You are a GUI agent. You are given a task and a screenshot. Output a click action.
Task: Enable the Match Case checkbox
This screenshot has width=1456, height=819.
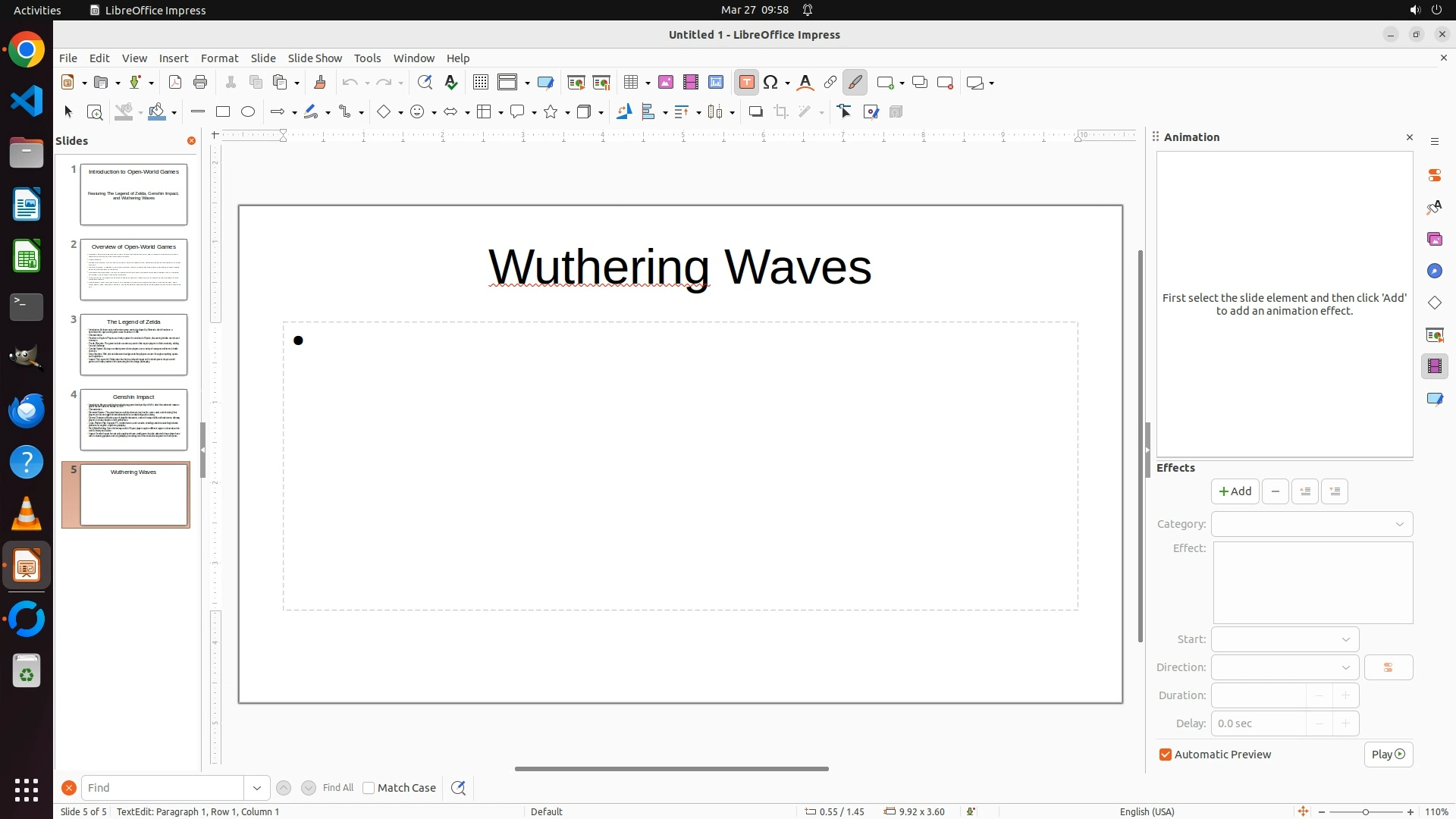[369, 788]
